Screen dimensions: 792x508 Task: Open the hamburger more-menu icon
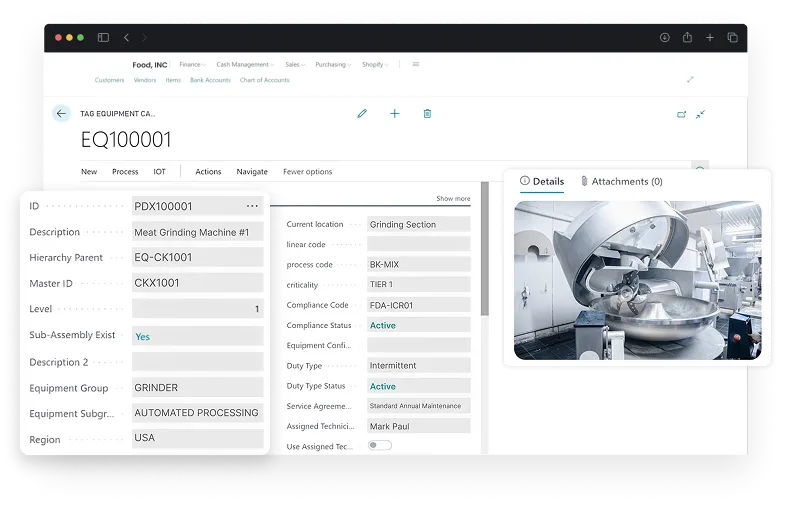point(416,64)
